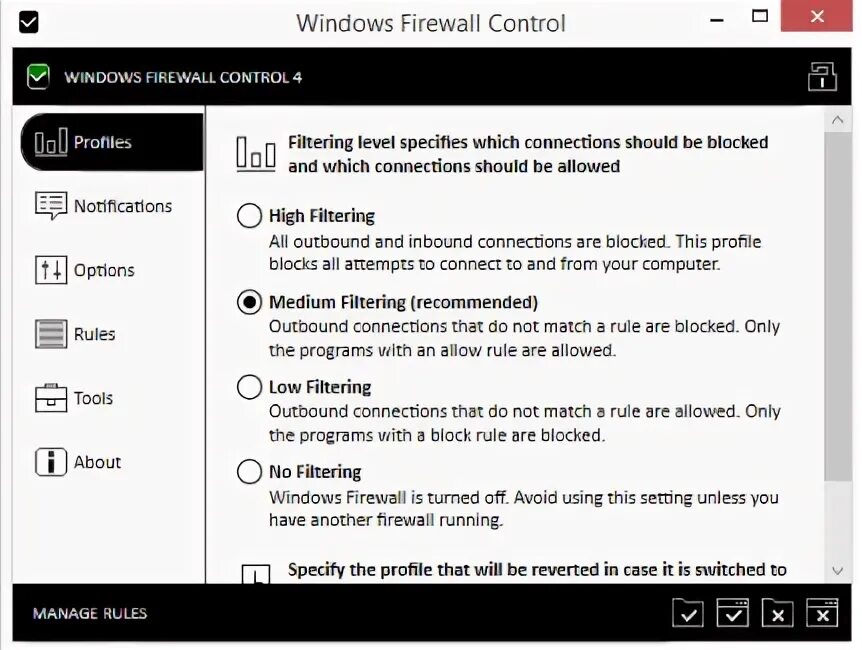The width and height of the screenshot is (862, 650).
Task: Click the window-with-X block icon
Action: click(822, 612)
